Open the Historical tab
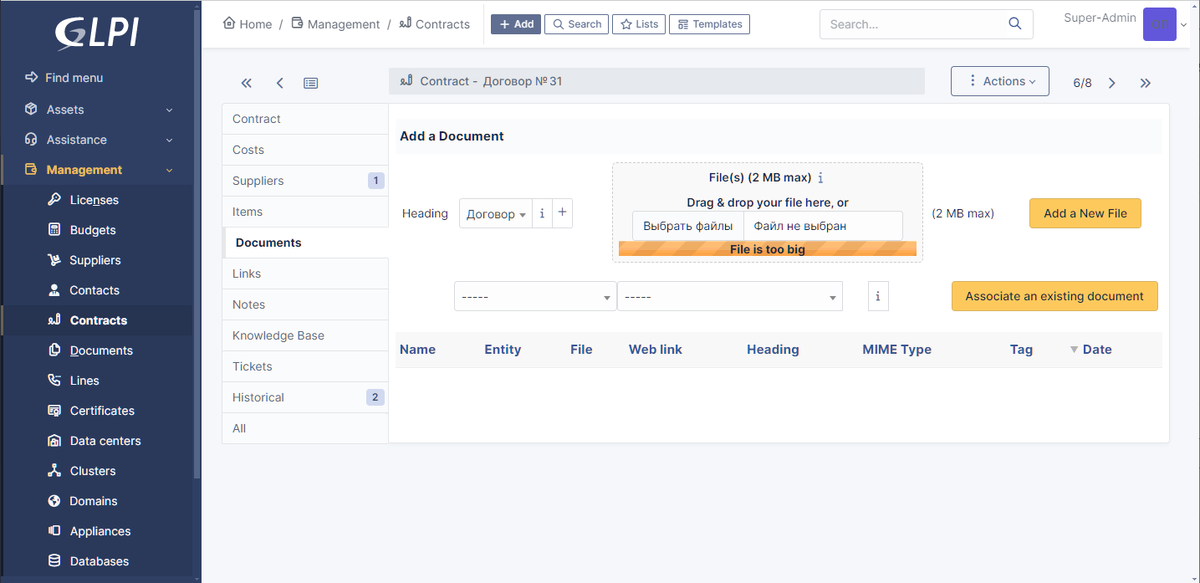1200x583 pixels. click(x=305, y=398)
